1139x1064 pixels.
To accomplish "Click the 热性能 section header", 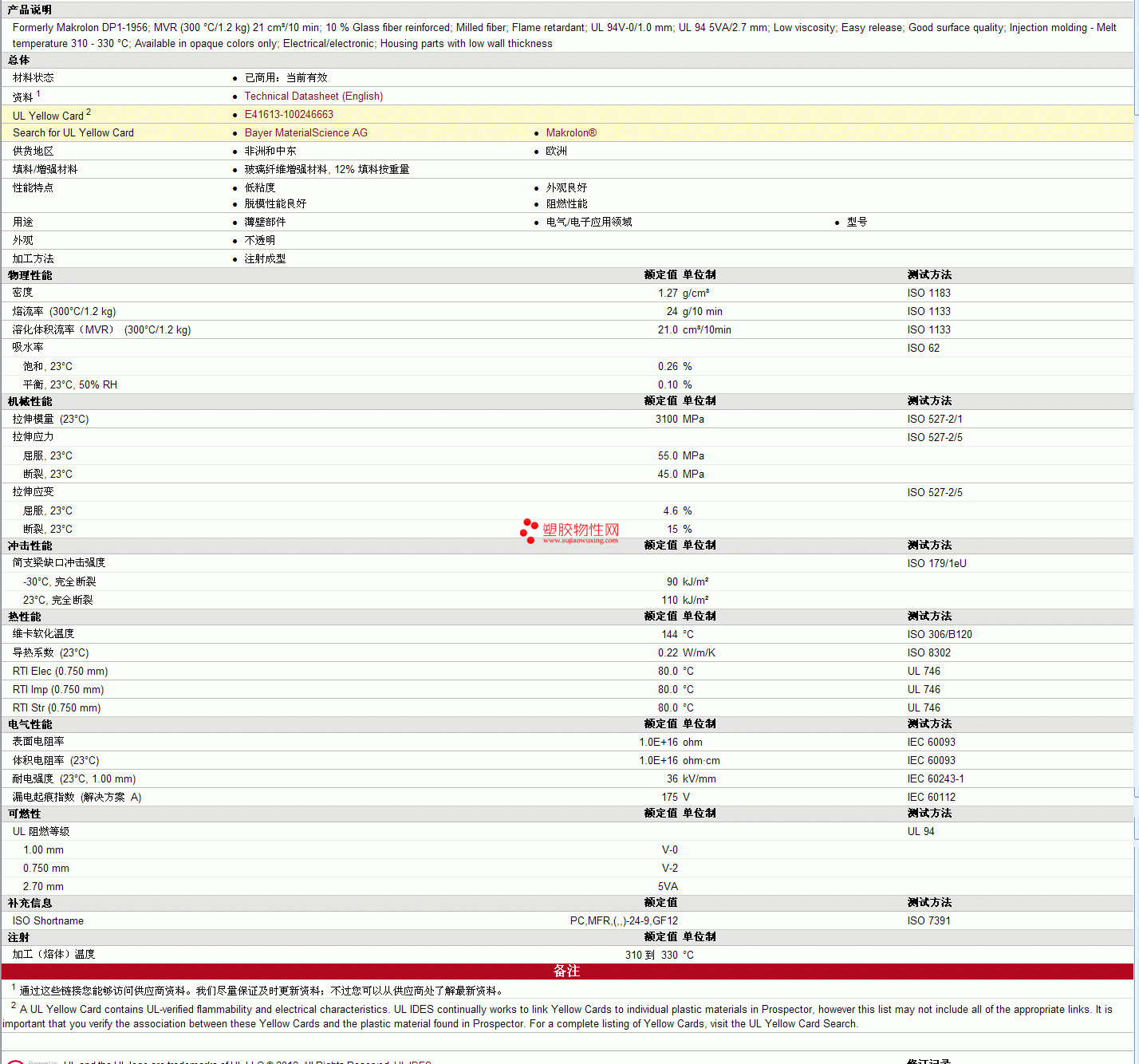I will [x=24, y=617].
